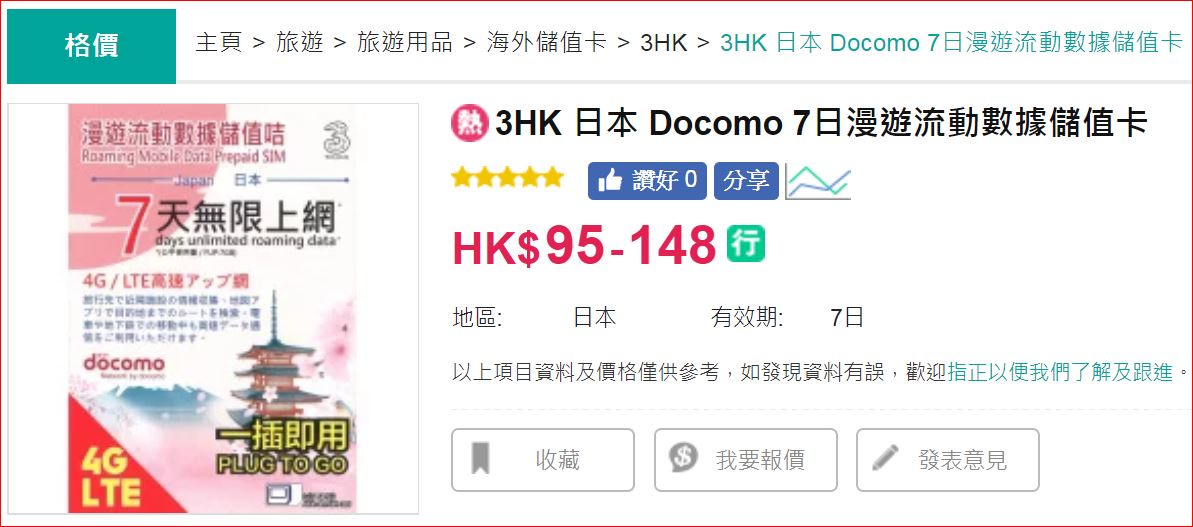This screenshot has width=1193, height=527.
Task: Open the price trend chart icon
Action: click(818, 181)
